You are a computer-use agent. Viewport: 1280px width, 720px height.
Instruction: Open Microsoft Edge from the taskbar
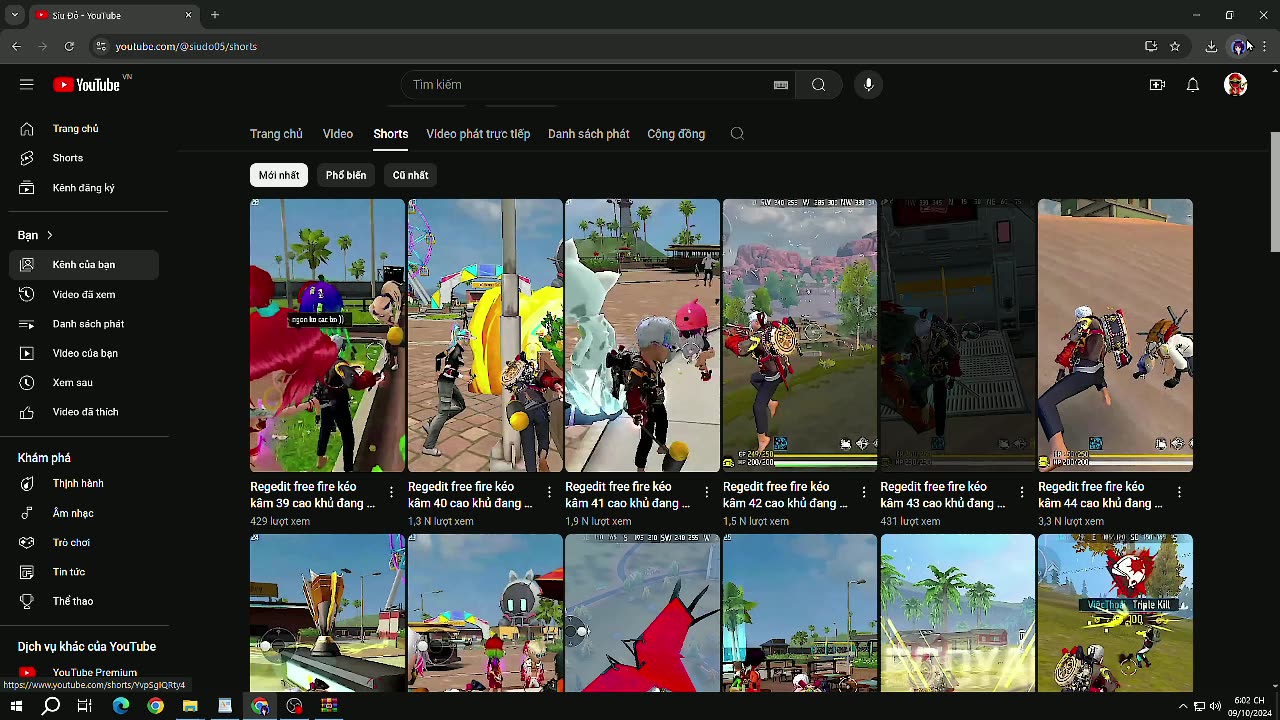(121, 706)
